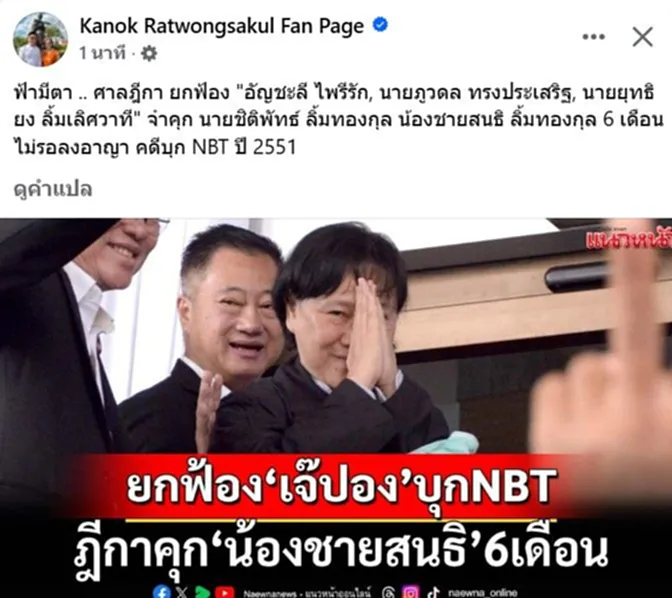Screen dimensions: 672x598
Task: Click the YouTube icon in image footer
Action: 225,592
